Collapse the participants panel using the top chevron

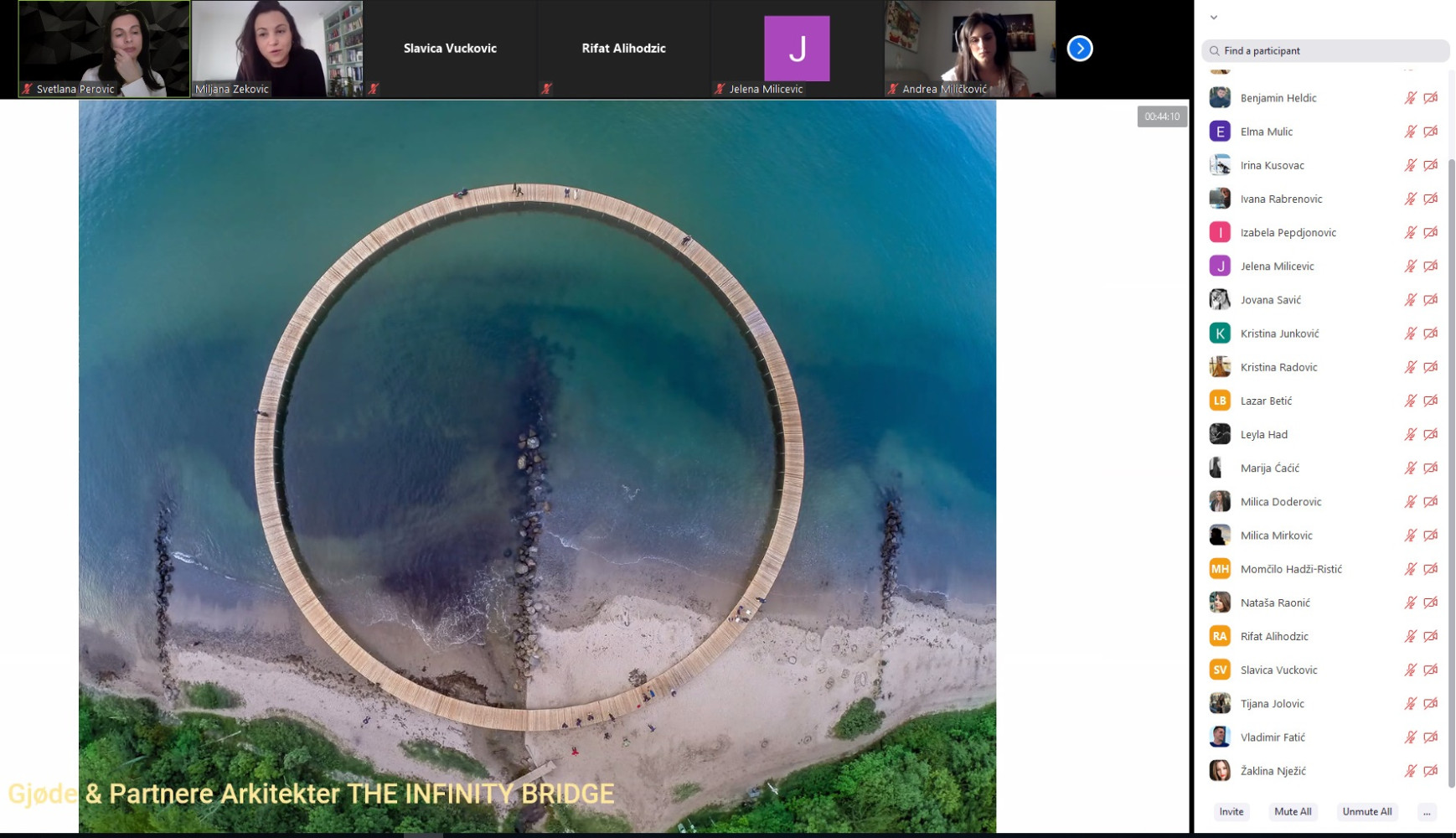[1213, 17]
